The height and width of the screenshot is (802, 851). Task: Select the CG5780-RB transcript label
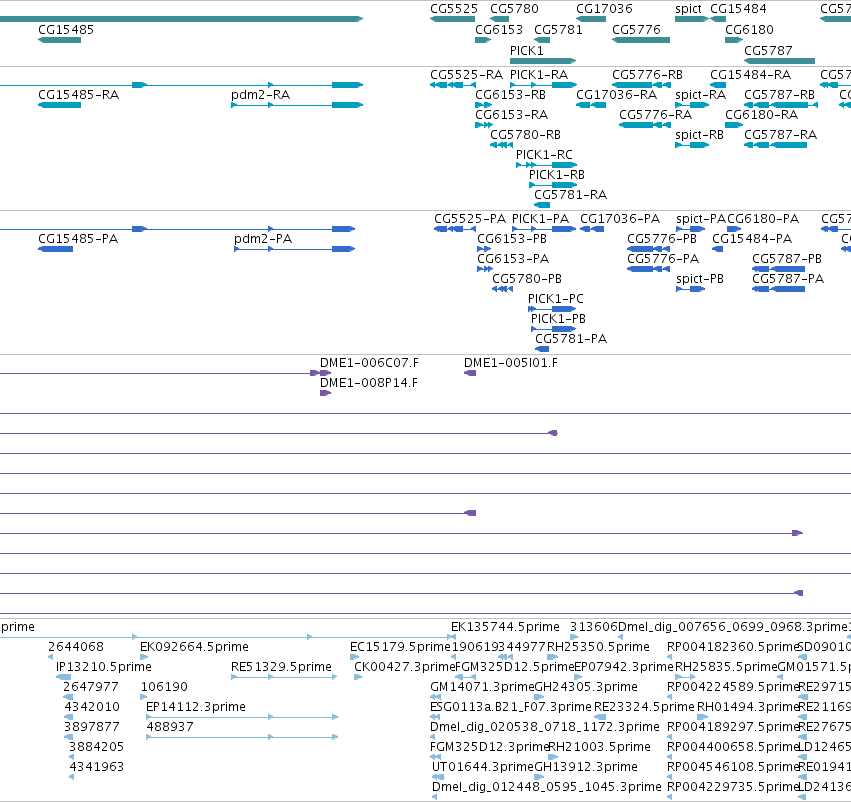525,135
